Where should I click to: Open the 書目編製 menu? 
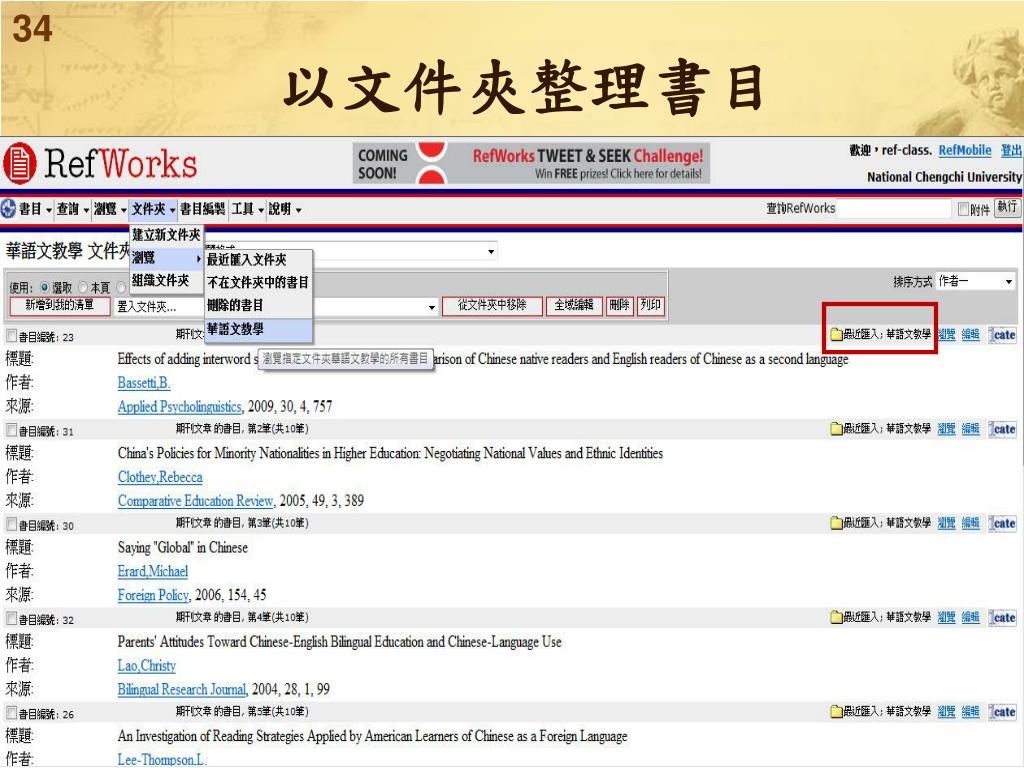pyautogui.click(x=202, y=209)
